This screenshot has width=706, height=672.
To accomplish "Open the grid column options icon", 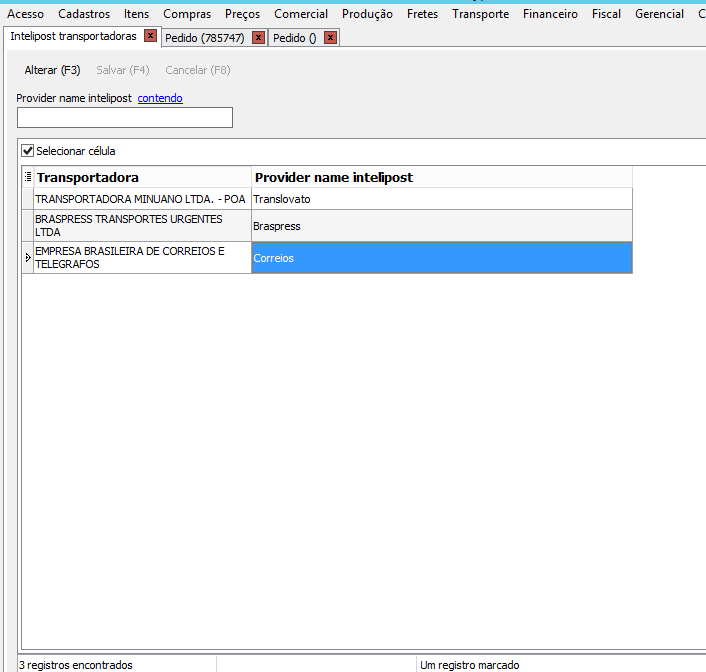I will pos(28,177).
